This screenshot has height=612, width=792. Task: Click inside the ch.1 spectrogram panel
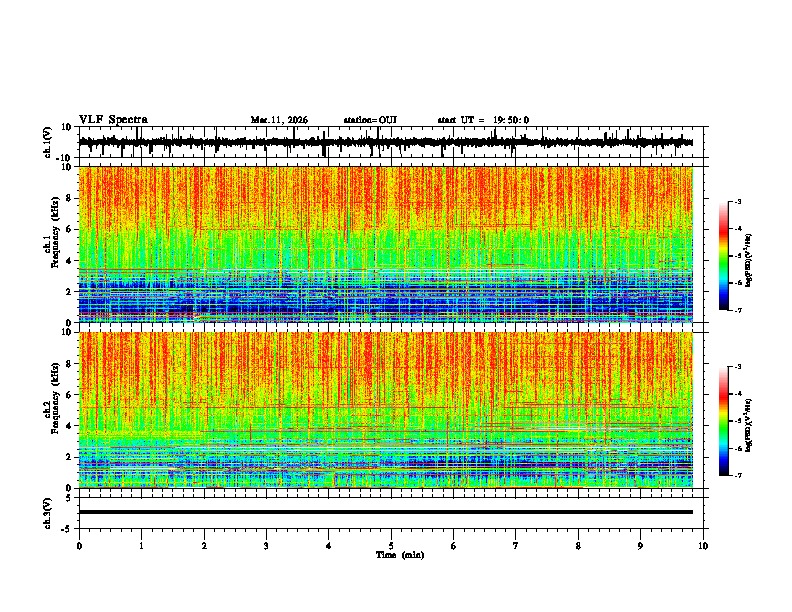click(x=386, y=244)
